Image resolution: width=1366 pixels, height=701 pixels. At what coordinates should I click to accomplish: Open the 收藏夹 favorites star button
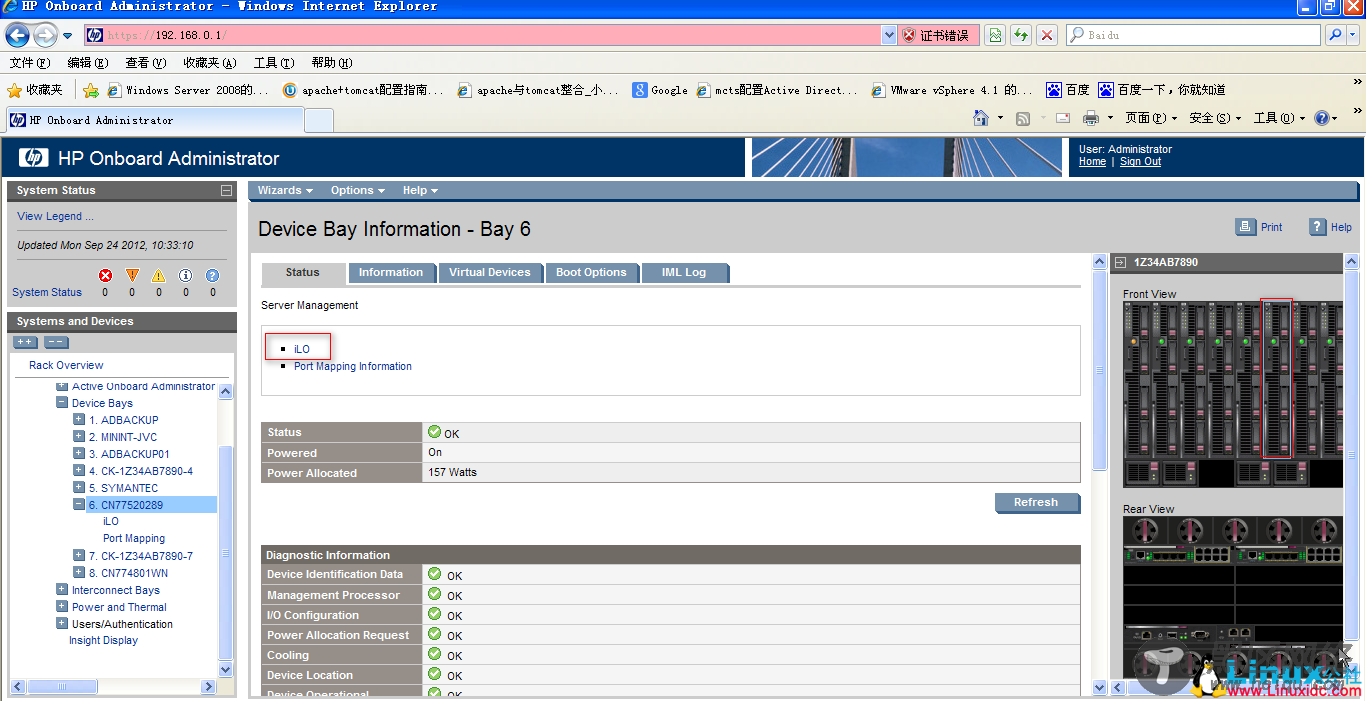[35, 90]
